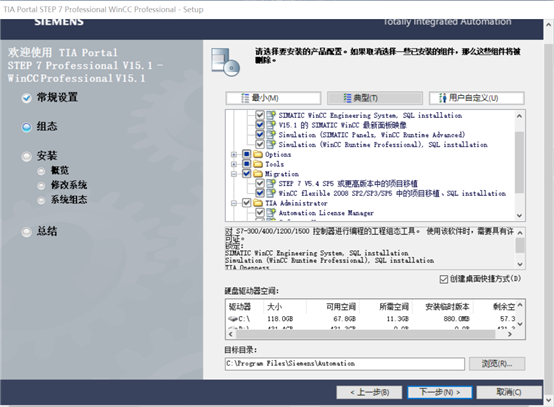Collapse the Migration tree node

click(x=234, y=174)
